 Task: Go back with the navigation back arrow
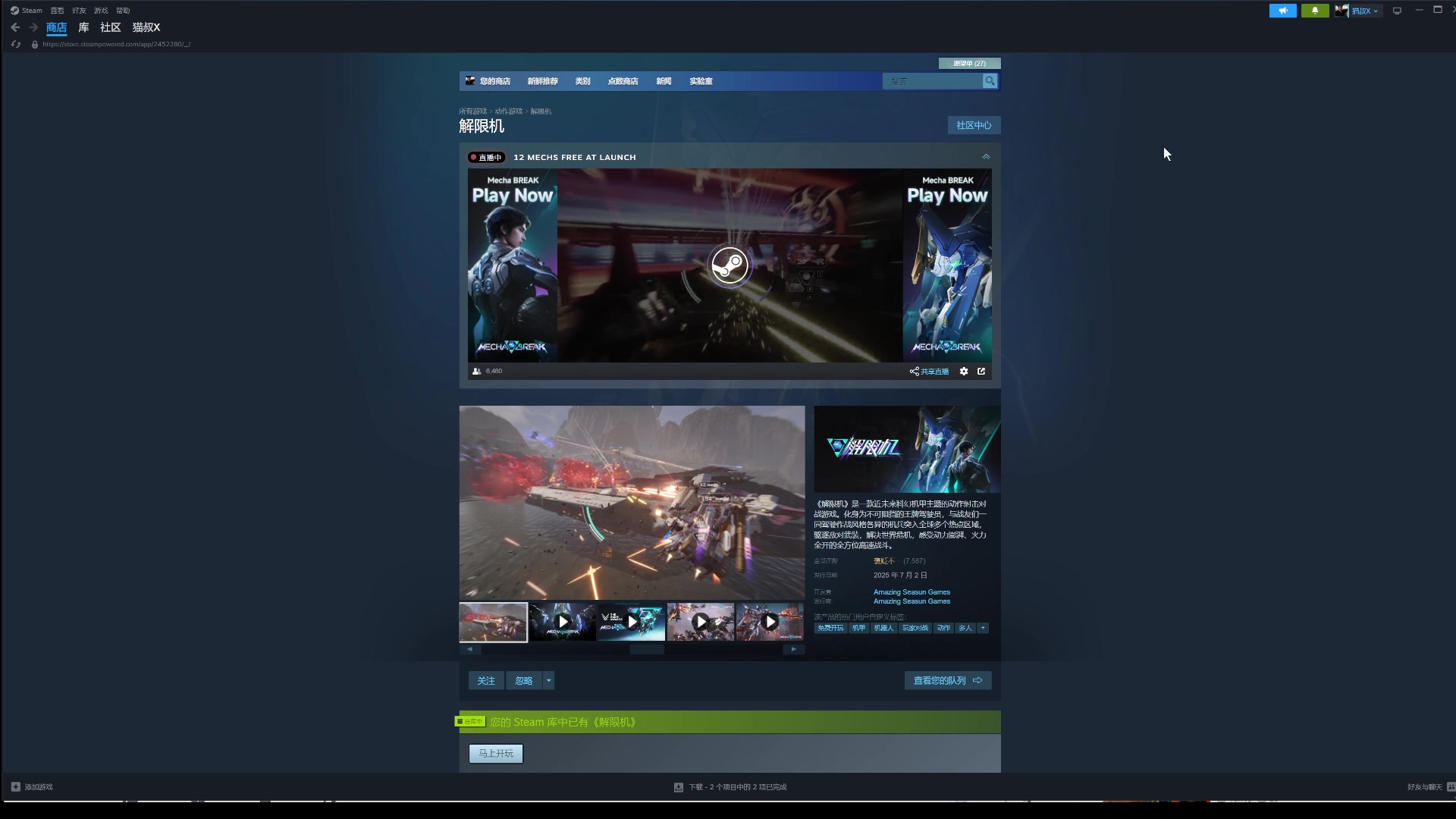click(x=15, y=27)
